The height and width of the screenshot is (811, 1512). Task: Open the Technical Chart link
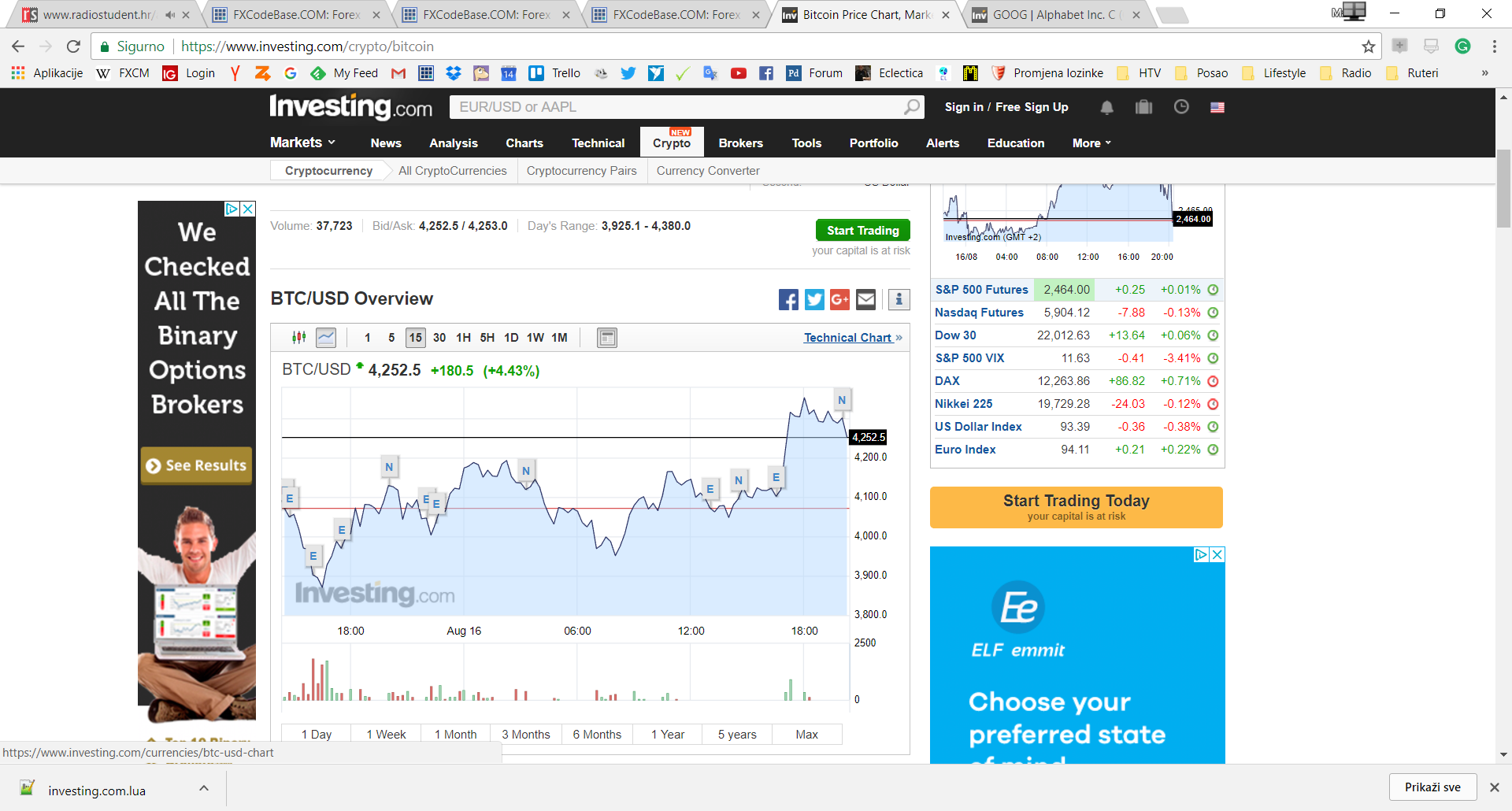[x=847, y=338]
